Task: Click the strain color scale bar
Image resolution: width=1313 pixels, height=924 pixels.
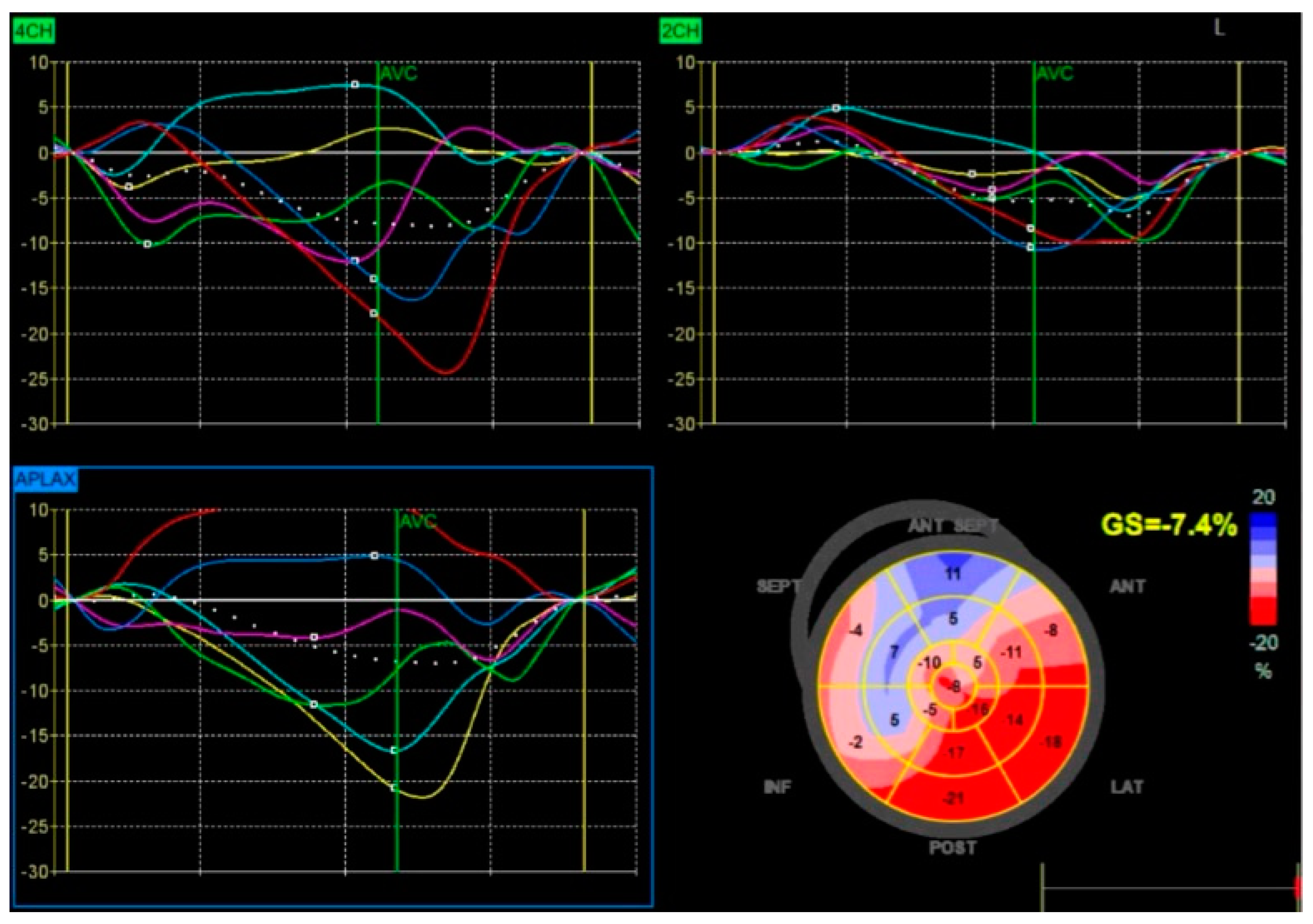Action: coord(1263,568)
